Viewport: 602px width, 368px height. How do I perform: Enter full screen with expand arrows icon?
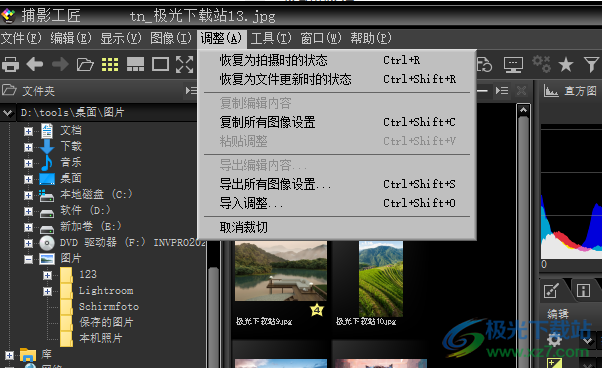(x=185, y=64)
